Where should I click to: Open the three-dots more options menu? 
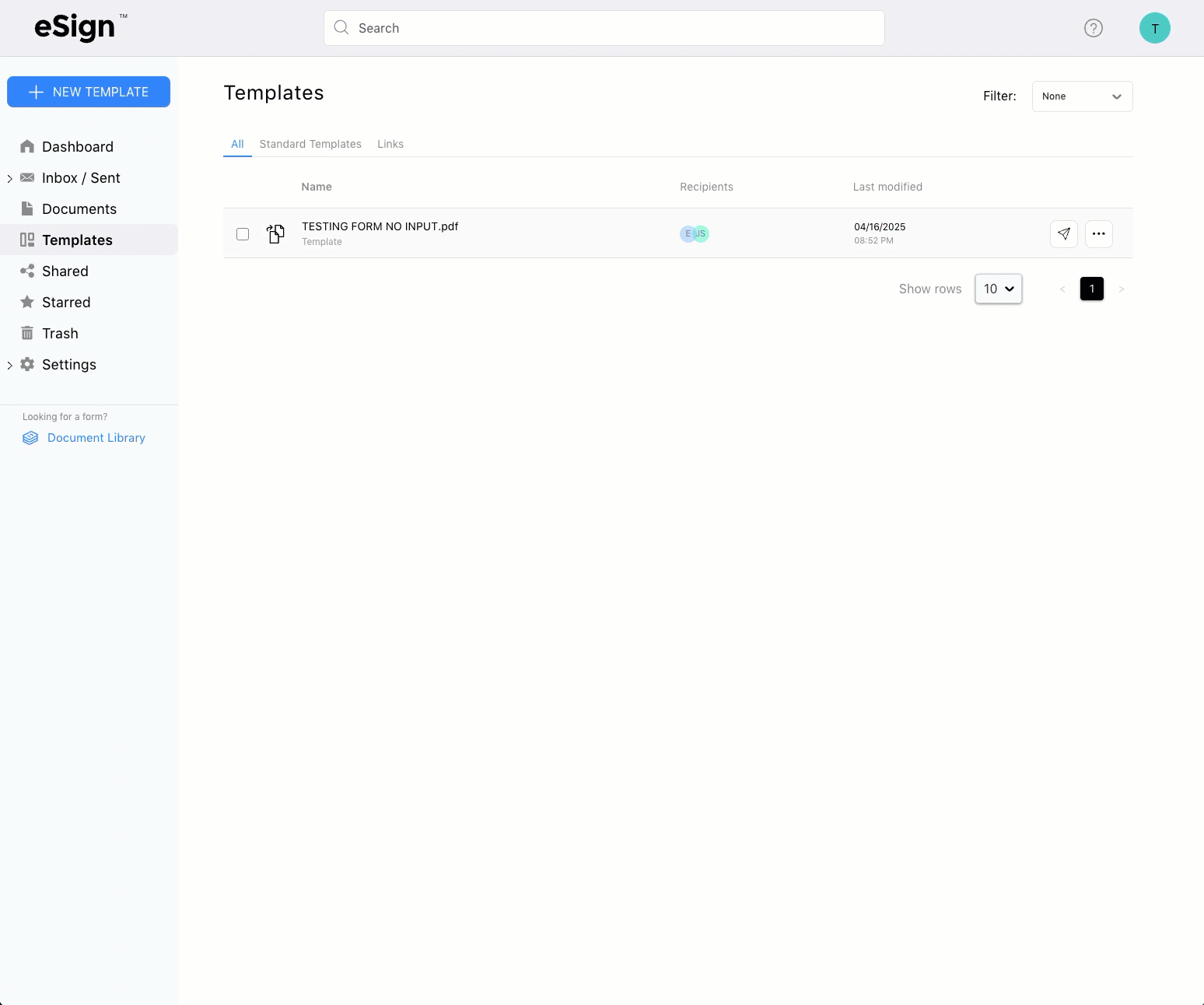tap(1098, 233)
